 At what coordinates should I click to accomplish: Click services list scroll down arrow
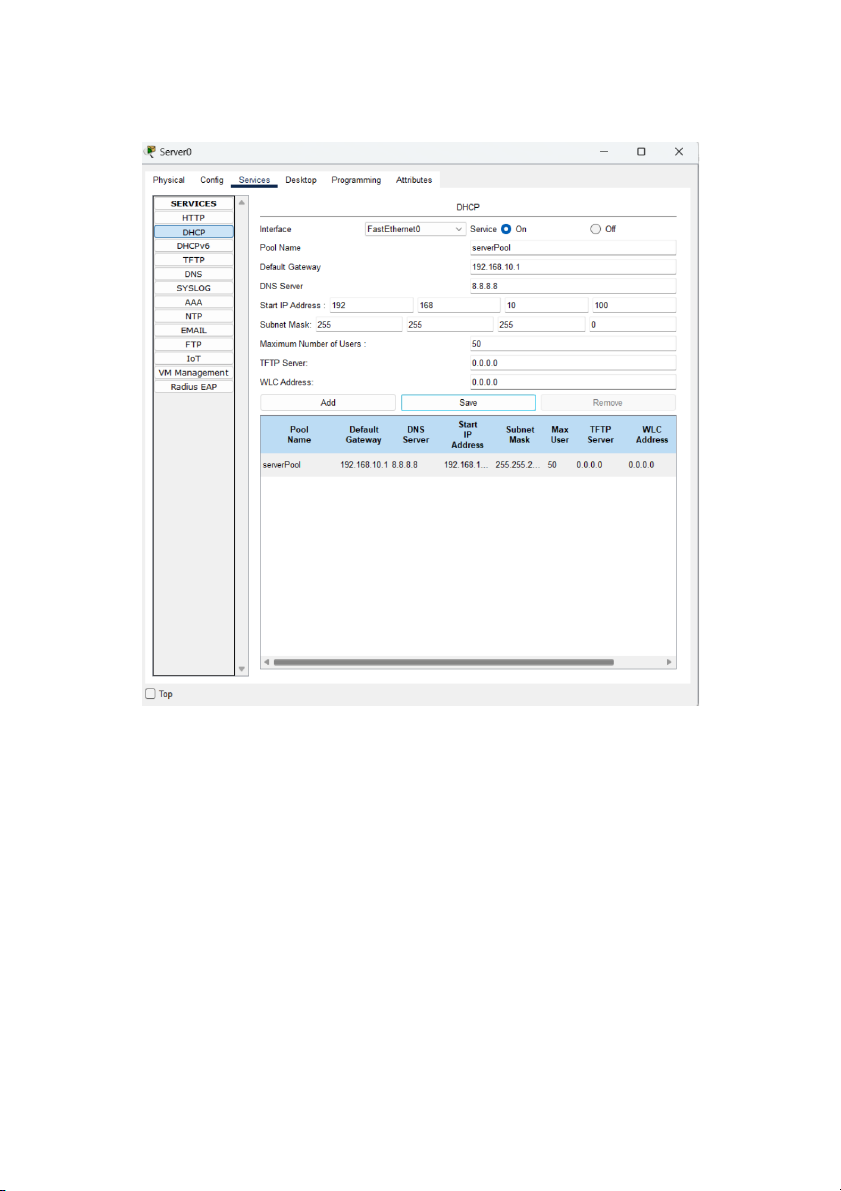tap(242, 669)
